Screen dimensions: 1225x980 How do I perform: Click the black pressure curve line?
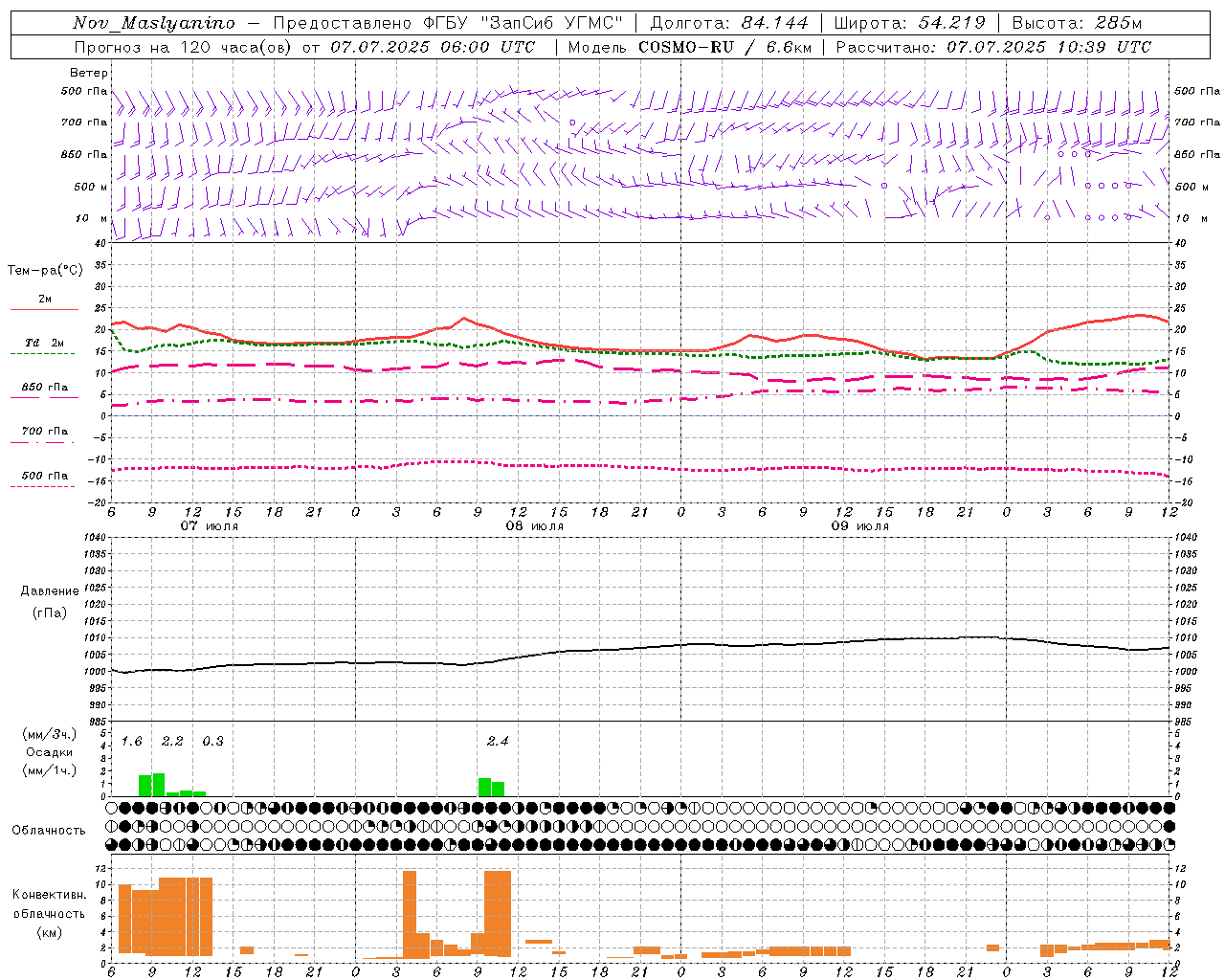[x=639, y=650]
